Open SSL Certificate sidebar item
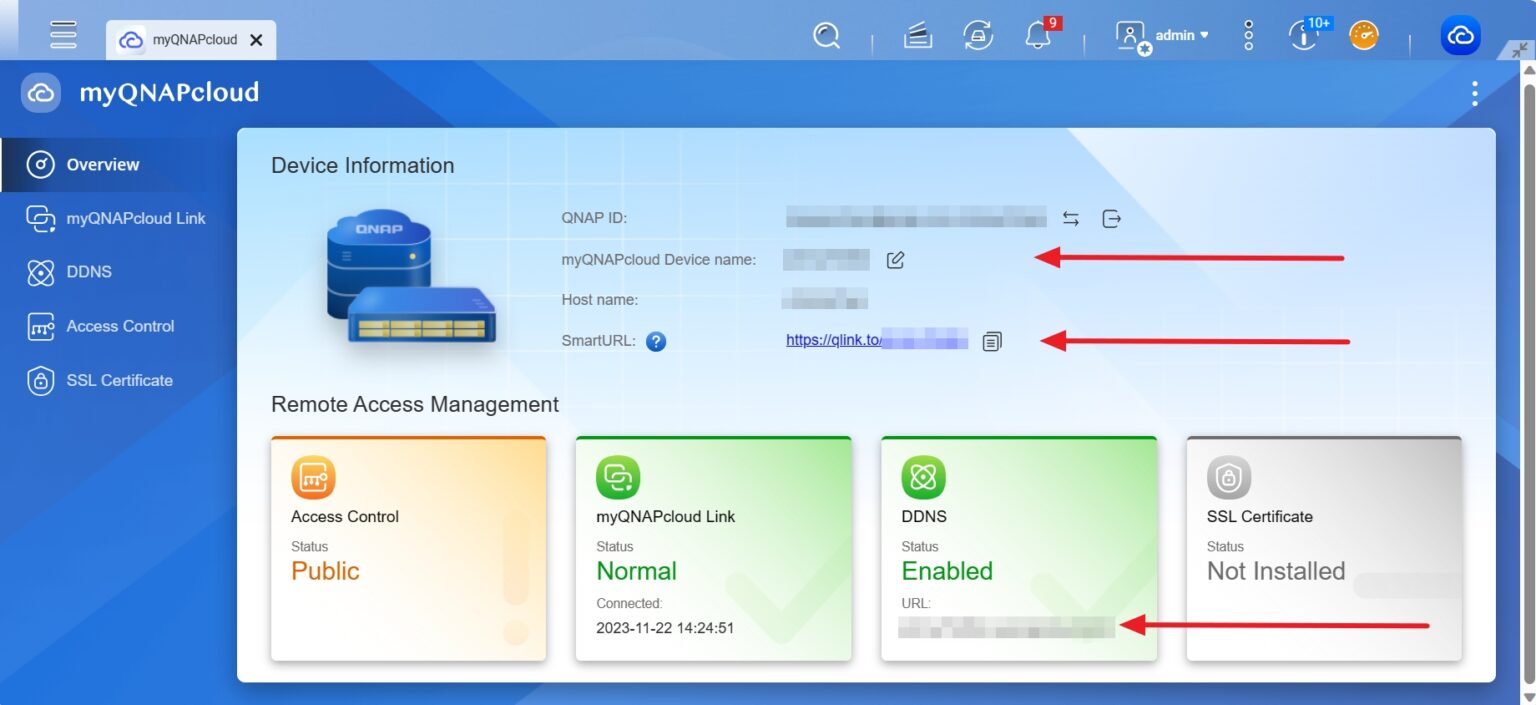 (119, 380)
